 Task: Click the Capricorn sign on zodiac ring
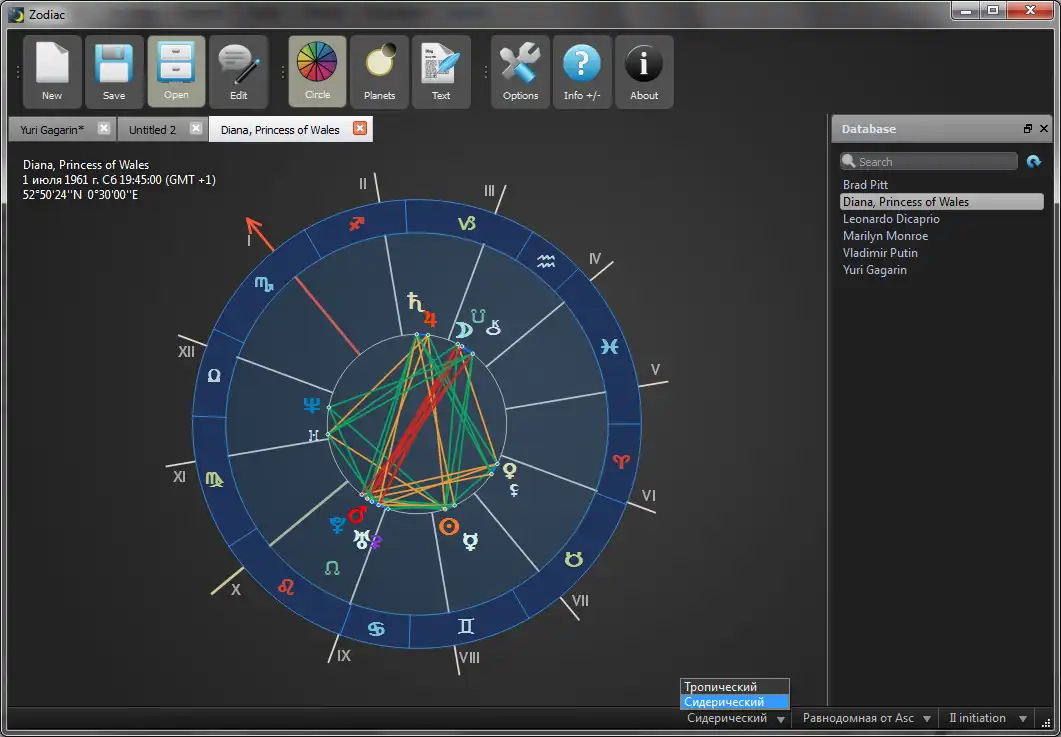click(466, 223)
